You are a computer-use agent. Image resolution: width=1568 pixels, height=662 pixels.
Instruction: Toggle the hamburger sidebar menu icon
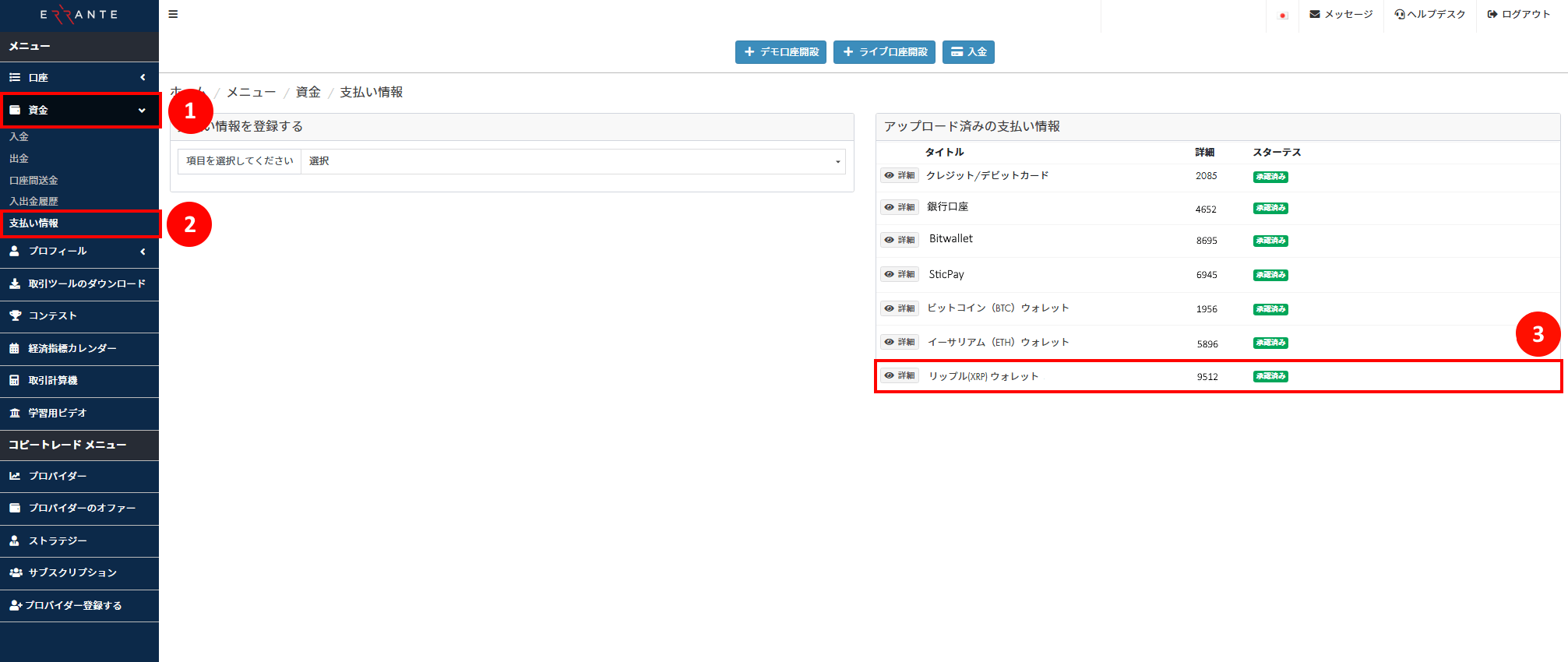[173, 14]
